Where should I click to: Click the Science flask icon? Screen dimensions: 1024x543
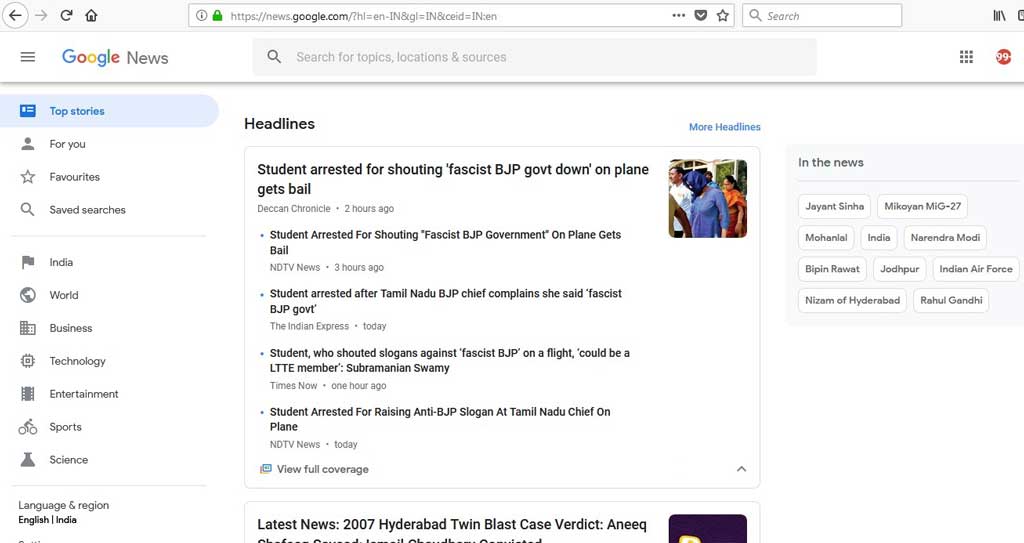click(27, 459)
